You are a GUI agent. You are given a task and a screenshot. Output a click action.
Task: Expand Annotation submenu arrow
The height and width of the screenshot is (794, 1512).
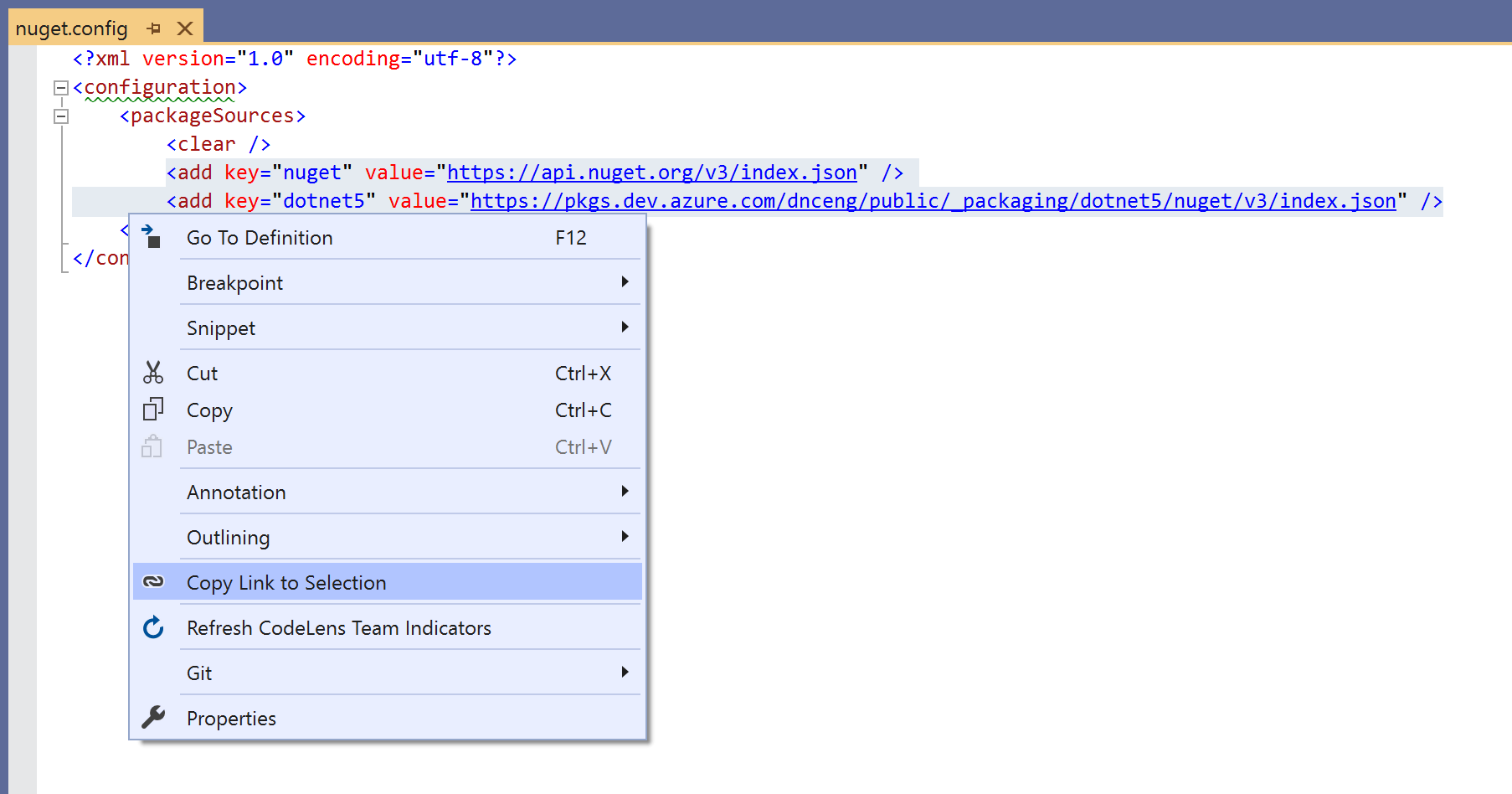625,492
